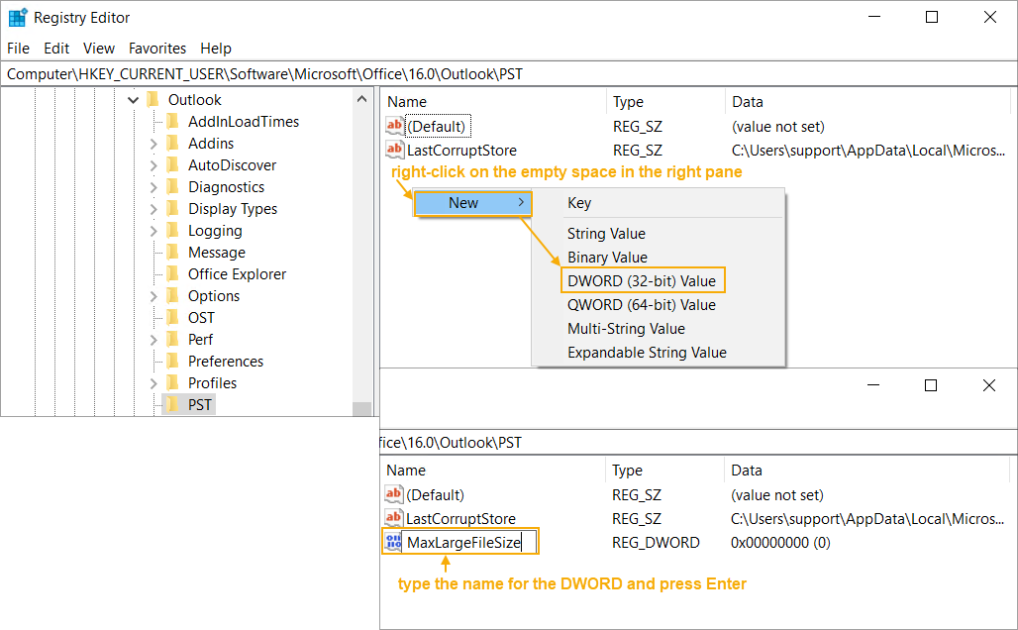Click the MaxLargeFileSize DWORD value icon
The width and height of the screenshot is (1018, 630).
click(x=393, y=542)
